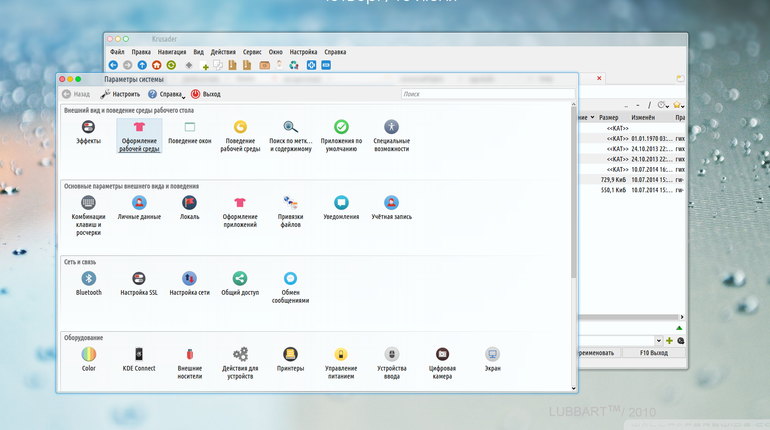Open Комбинации клавиш и росчерки
This screenshot has height=430, width=770.
pos(88,215)
